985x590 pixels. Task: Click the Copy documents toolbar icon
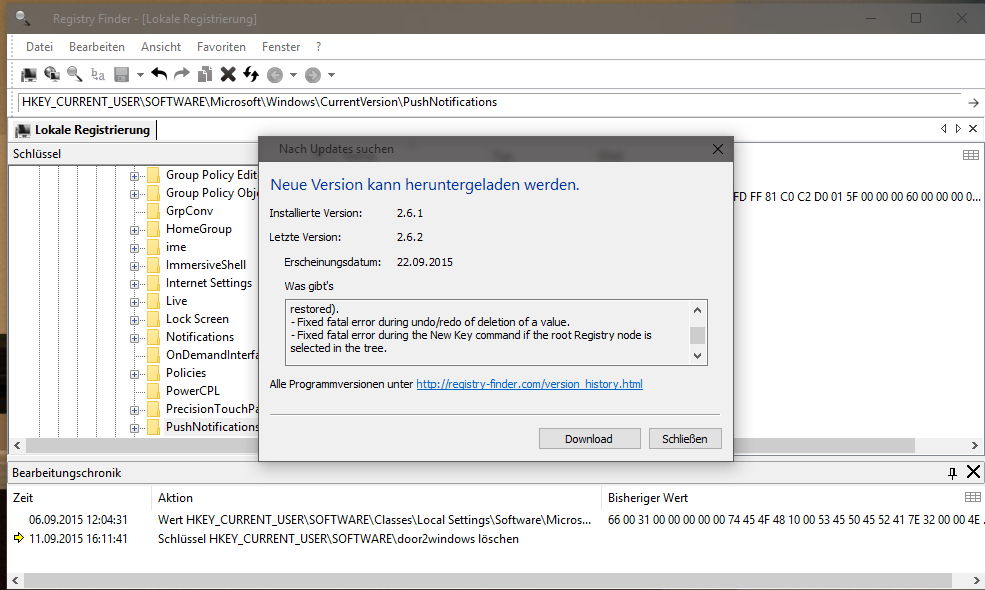(x=205, y=74)
